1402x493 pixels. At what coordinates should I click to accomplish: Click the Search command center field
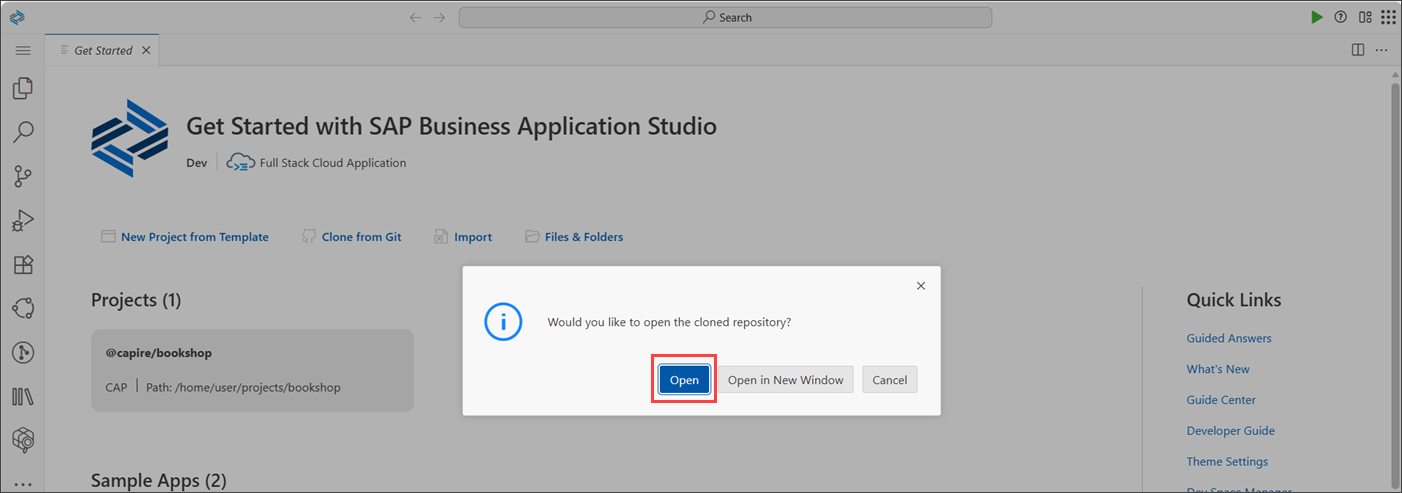pos(725,17)
